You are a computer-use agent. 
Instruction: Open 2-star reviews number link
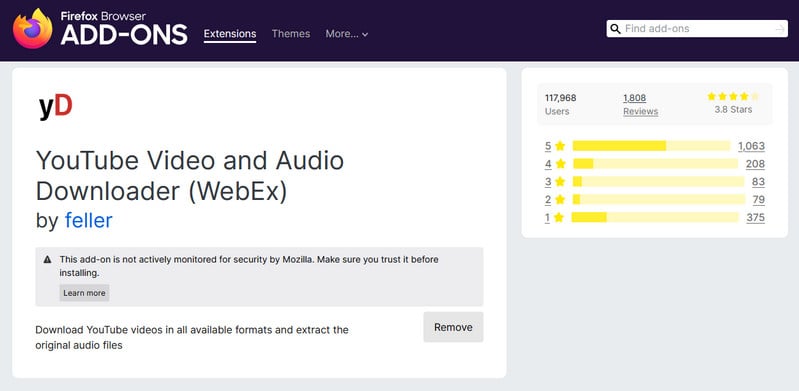548,200
